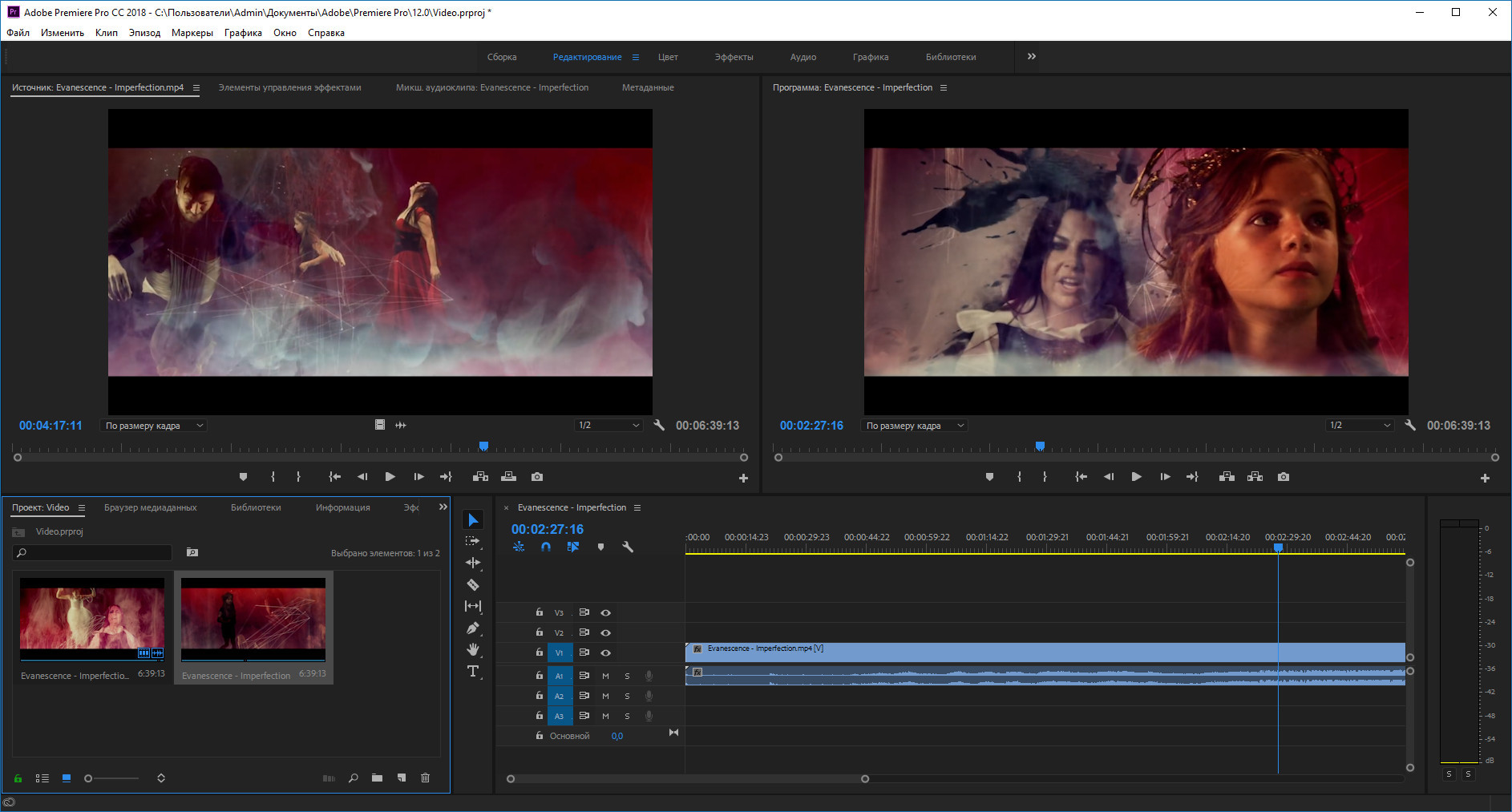Add marker in the timeline panel
The width and height of the screenshot is (1512, 812).
600,547
